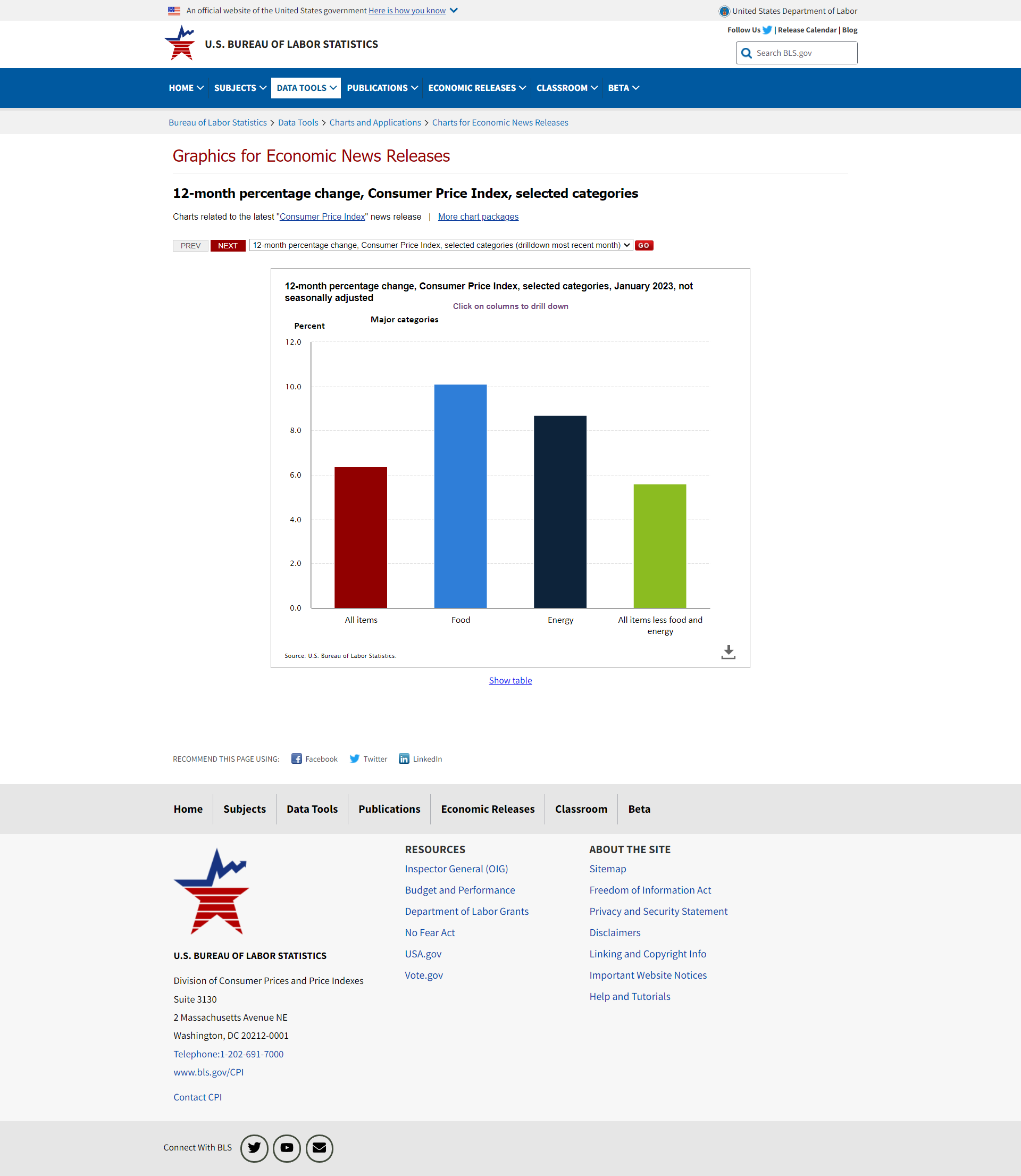Open the BLS YouTube circle icon
Screen dimensions: 1021x1176
pyautogui.click(x=287, y=1147)
